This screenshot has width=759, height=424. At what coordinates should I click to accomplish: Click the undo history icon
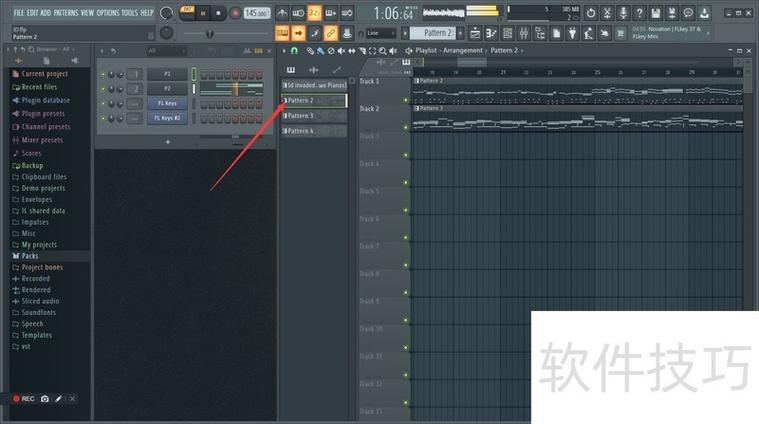(x=591, y=13)
